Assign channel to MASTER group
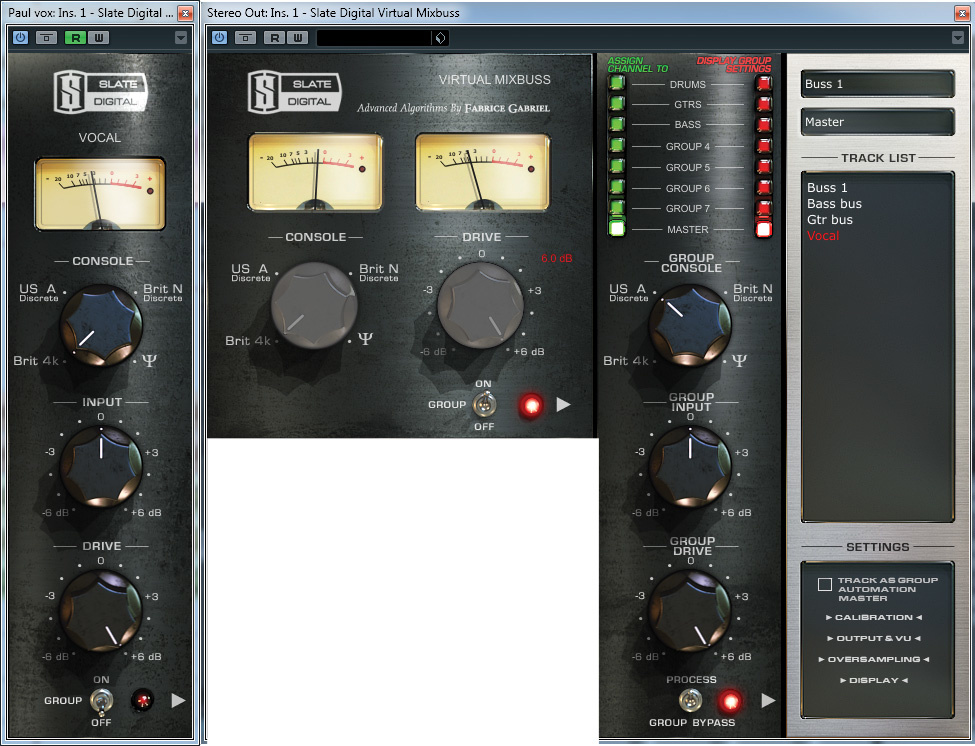The height and width of the screenshot is (746, 975). (617, 228)
